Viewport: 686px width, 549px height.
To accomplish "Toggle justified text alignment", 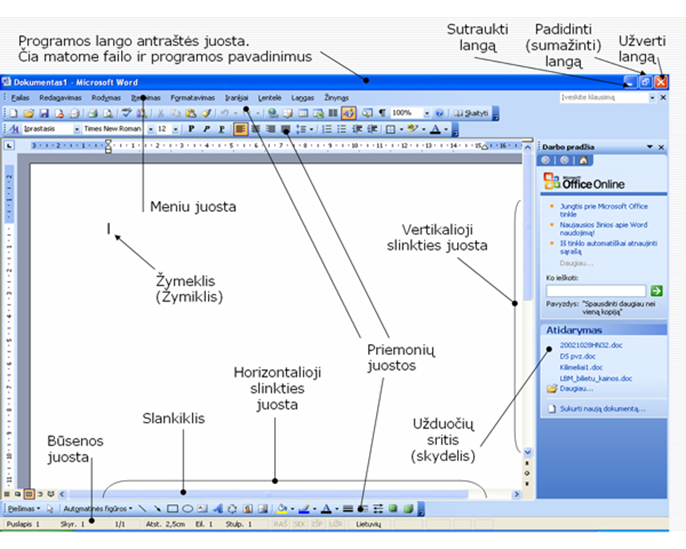I will [x=286, y=129].
